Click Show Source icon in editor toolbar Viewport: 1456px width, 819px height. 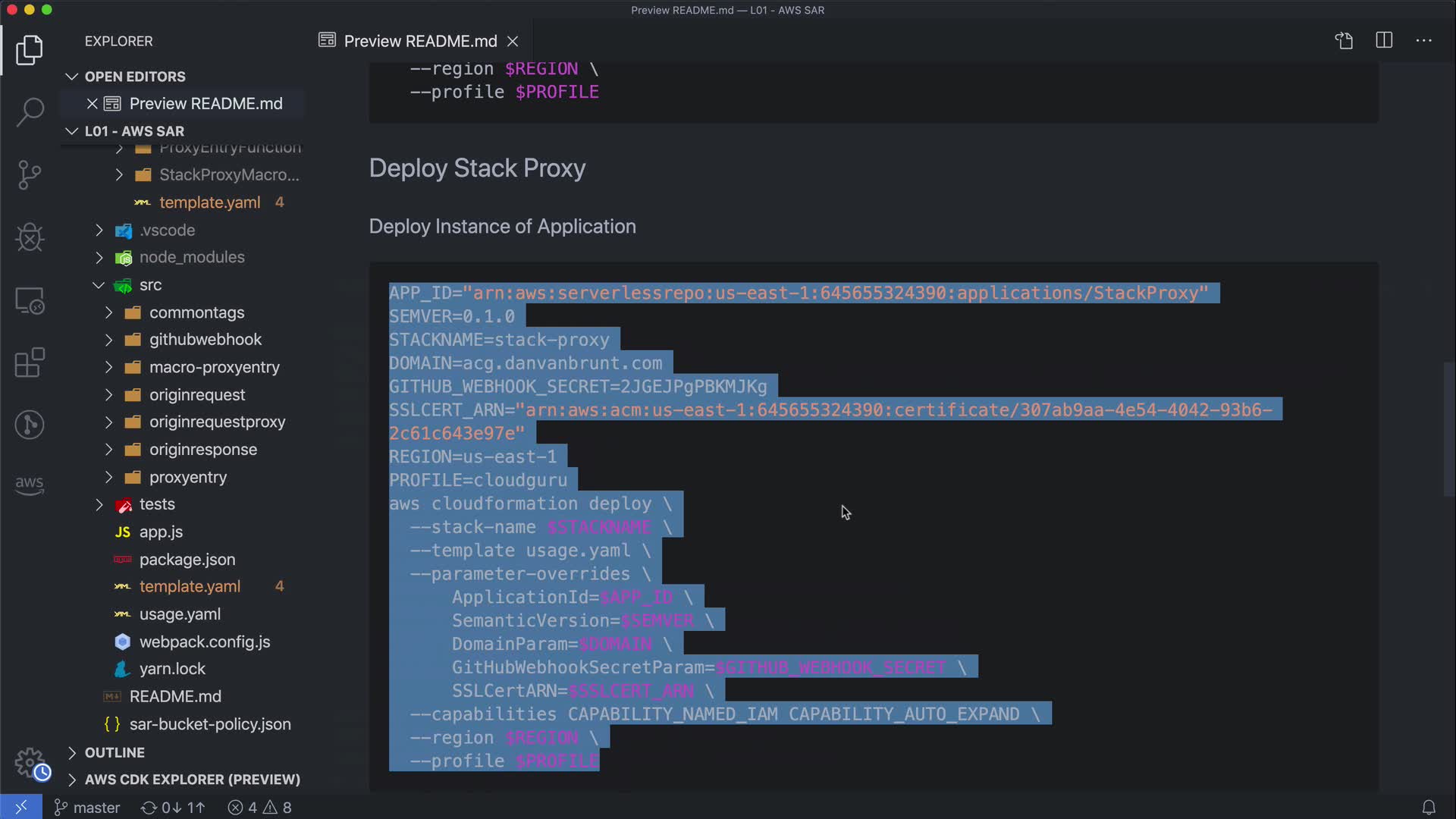click(1344, 41)
